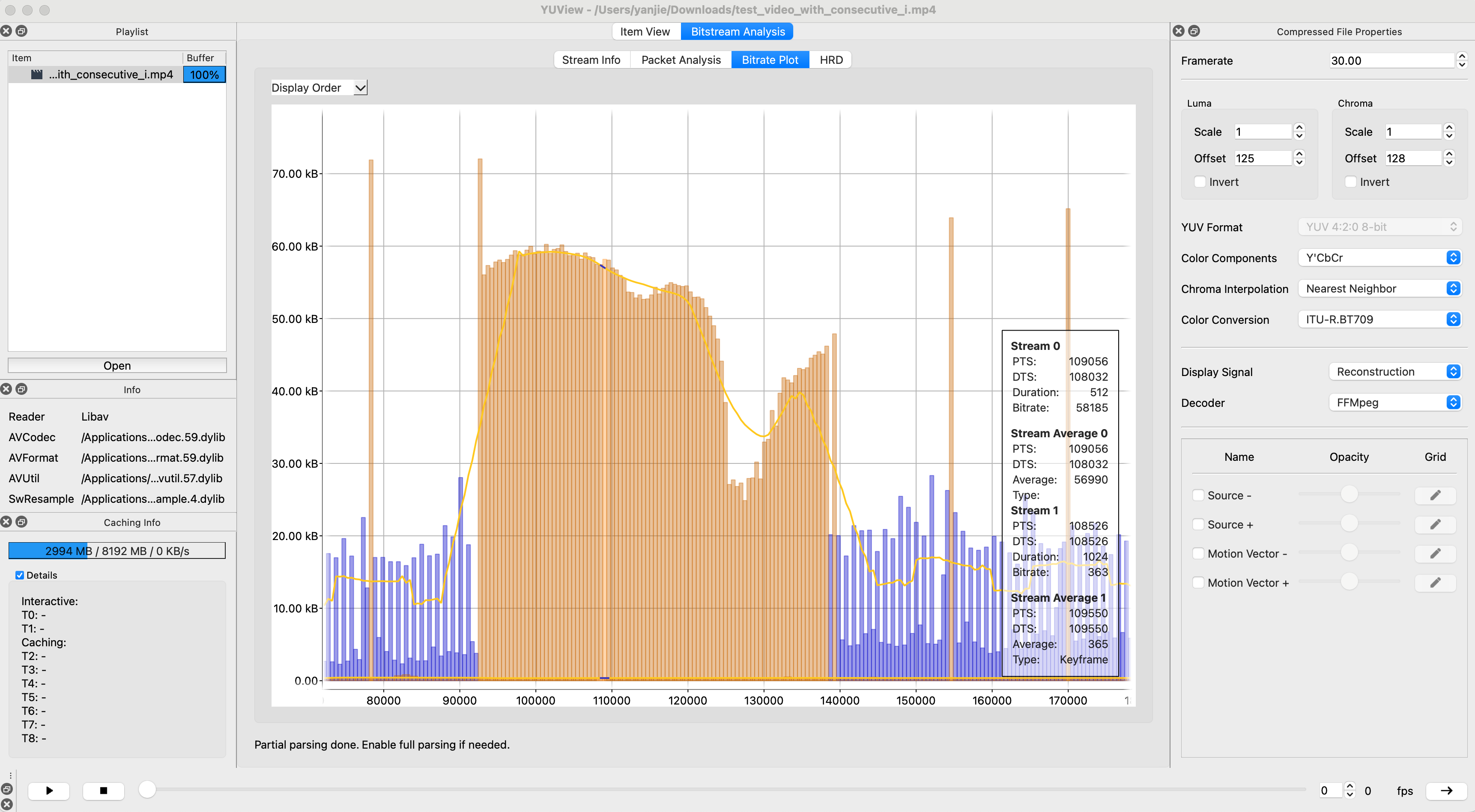Switch to the Packet Analysis tab
This screenshot has width=1475, height=812.
tap(680, 60)
